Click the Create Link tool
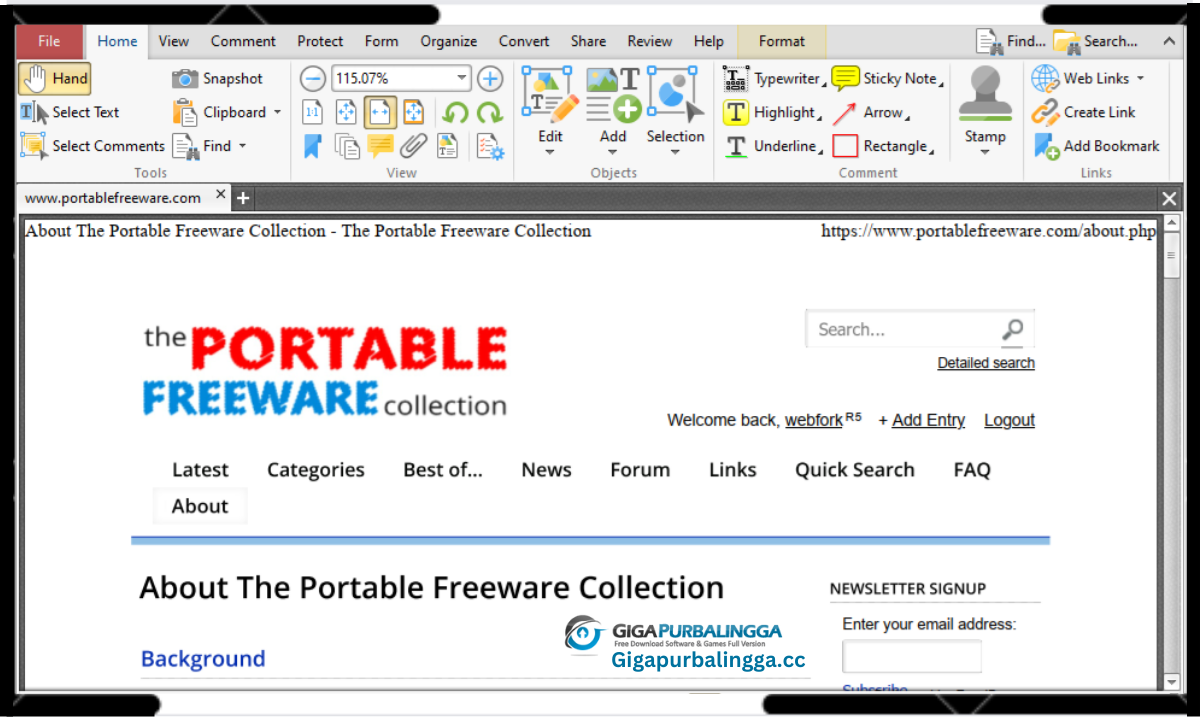This screenshot has height=720, width=1200. coord(1082,112)
